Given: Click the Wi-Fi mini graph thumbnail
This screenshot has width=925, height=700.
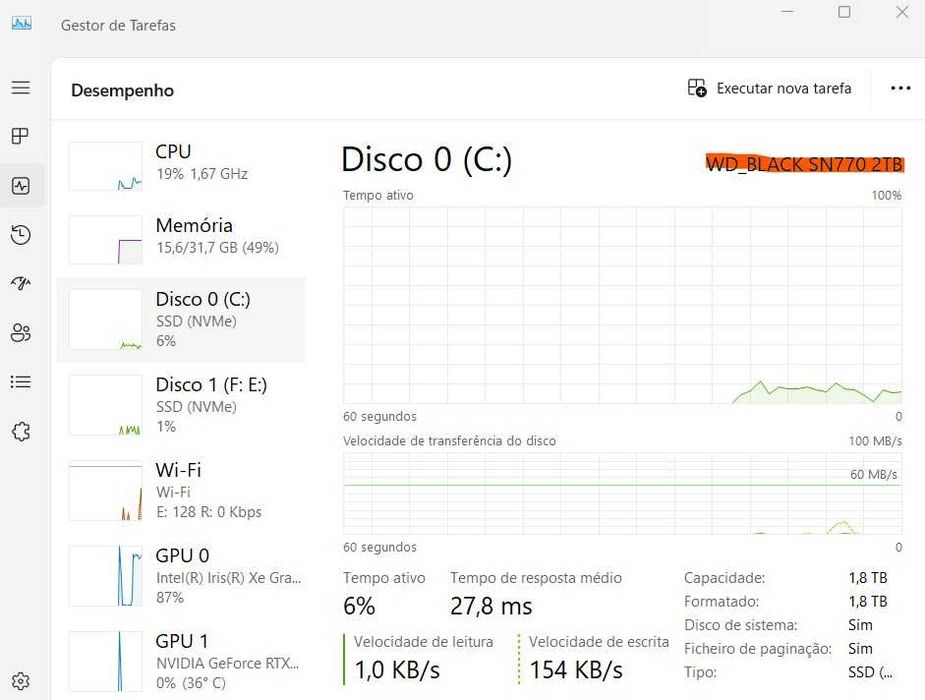Looking at the screenshot, I should pos(106,491).
